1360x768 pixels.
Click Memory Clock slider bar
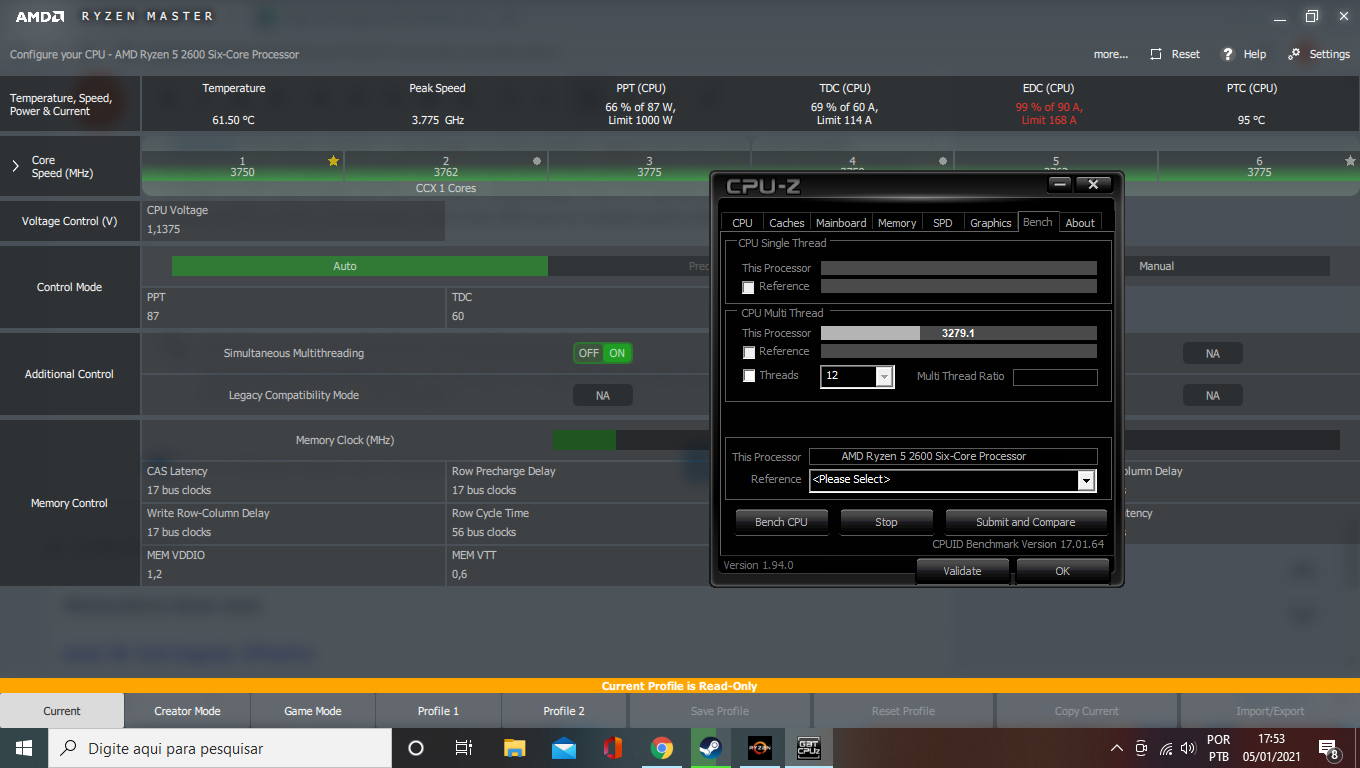point(946,440)
